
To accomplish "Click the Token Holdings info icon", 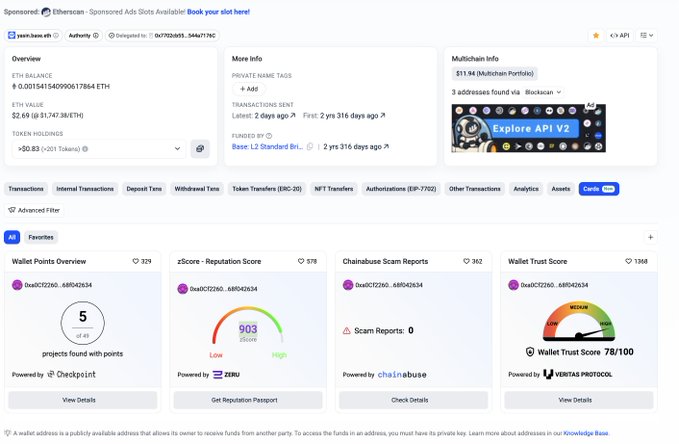I will [85, 149].
